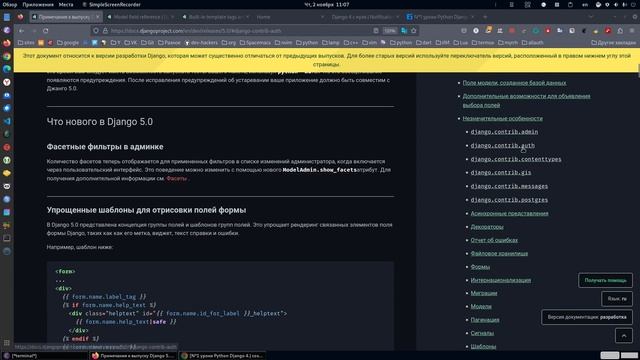
Task: Open the 'python' bookmarks folder after 'nvim'
Action: tap(307, 42)
